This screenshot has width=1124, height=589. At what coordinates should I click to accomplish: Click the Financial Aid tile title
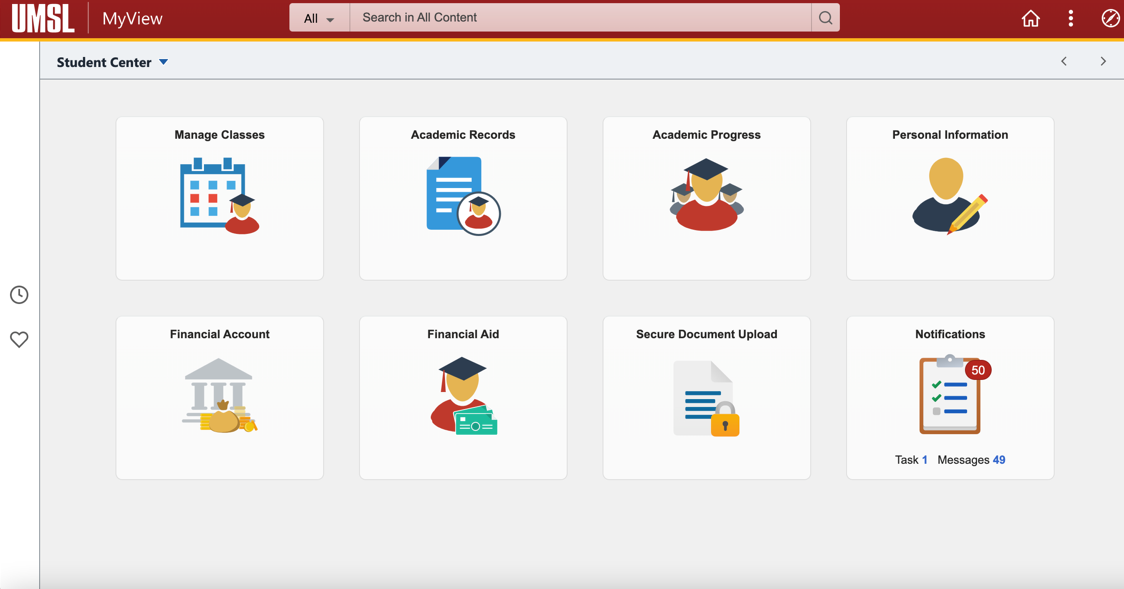coord(463,334)
